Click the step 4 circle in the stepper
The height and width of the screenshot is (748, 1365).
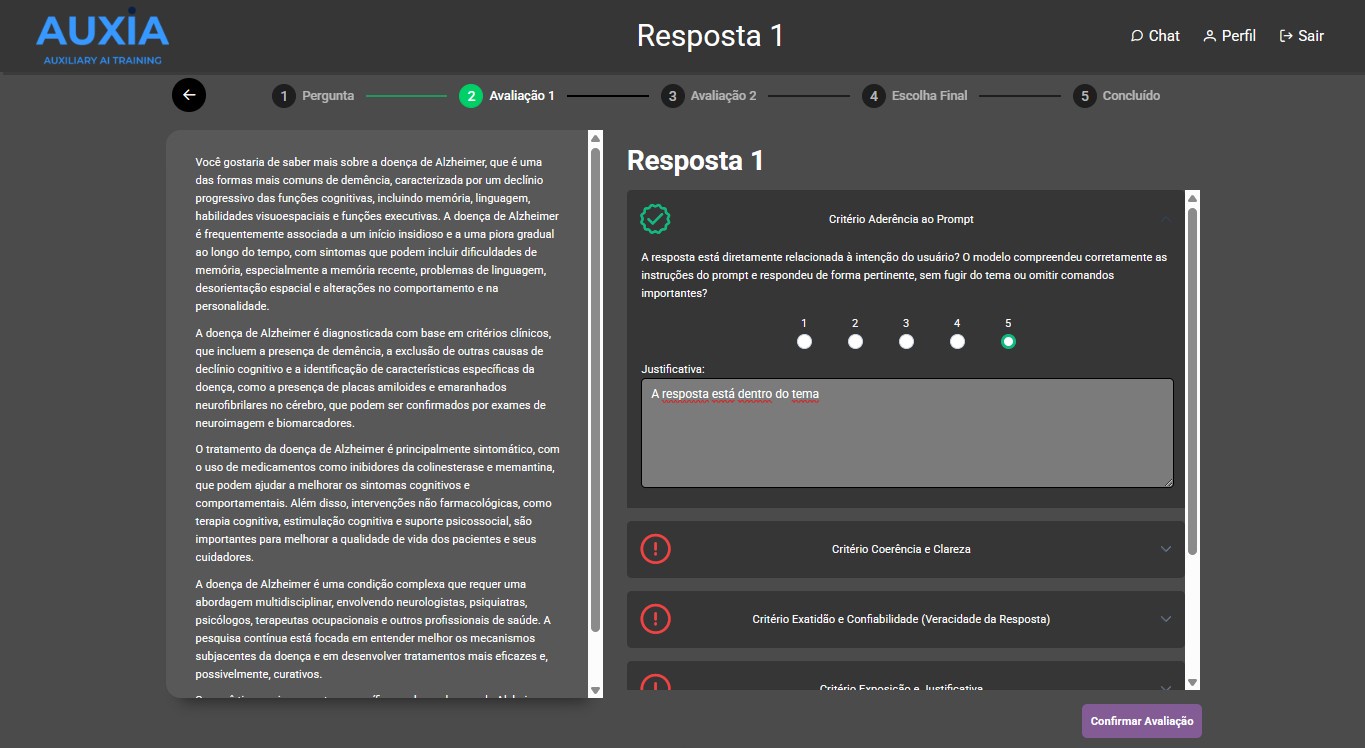pyautogui.click(x=874, y=96)
